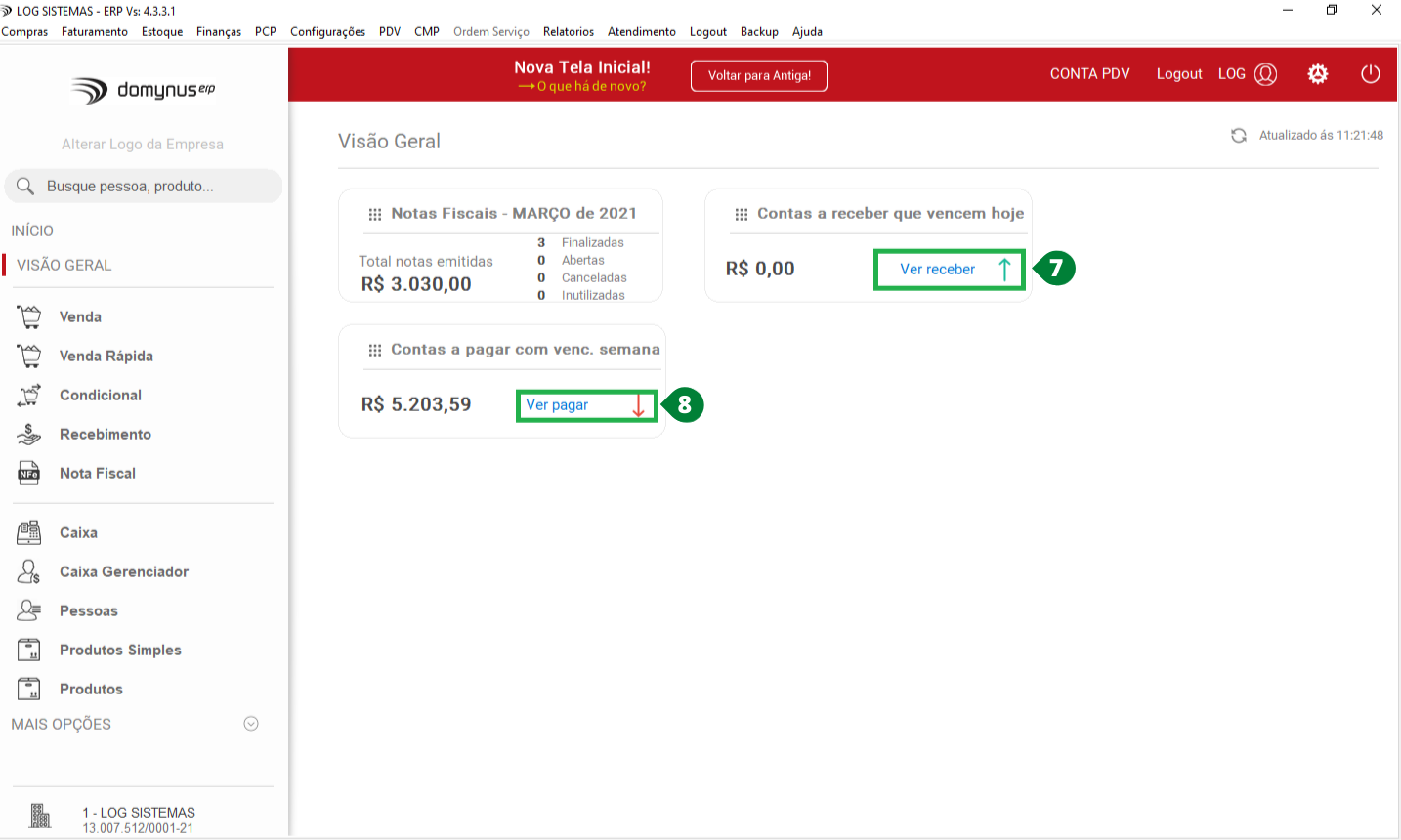Open the Configurações menu

(328, 31)
